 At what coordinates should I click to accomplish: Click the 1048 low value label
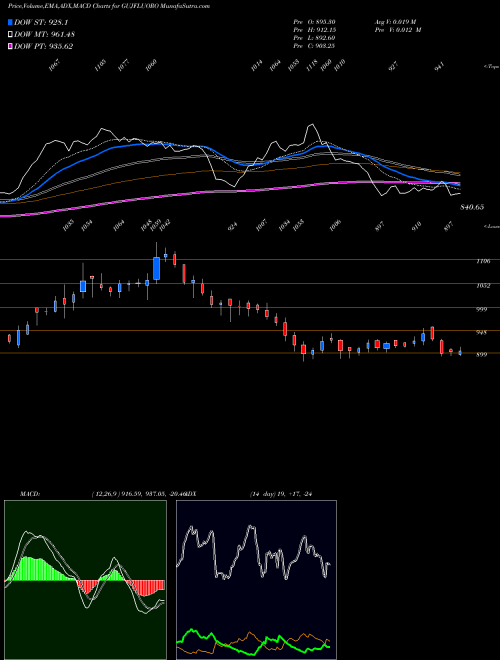coord(147,225)
